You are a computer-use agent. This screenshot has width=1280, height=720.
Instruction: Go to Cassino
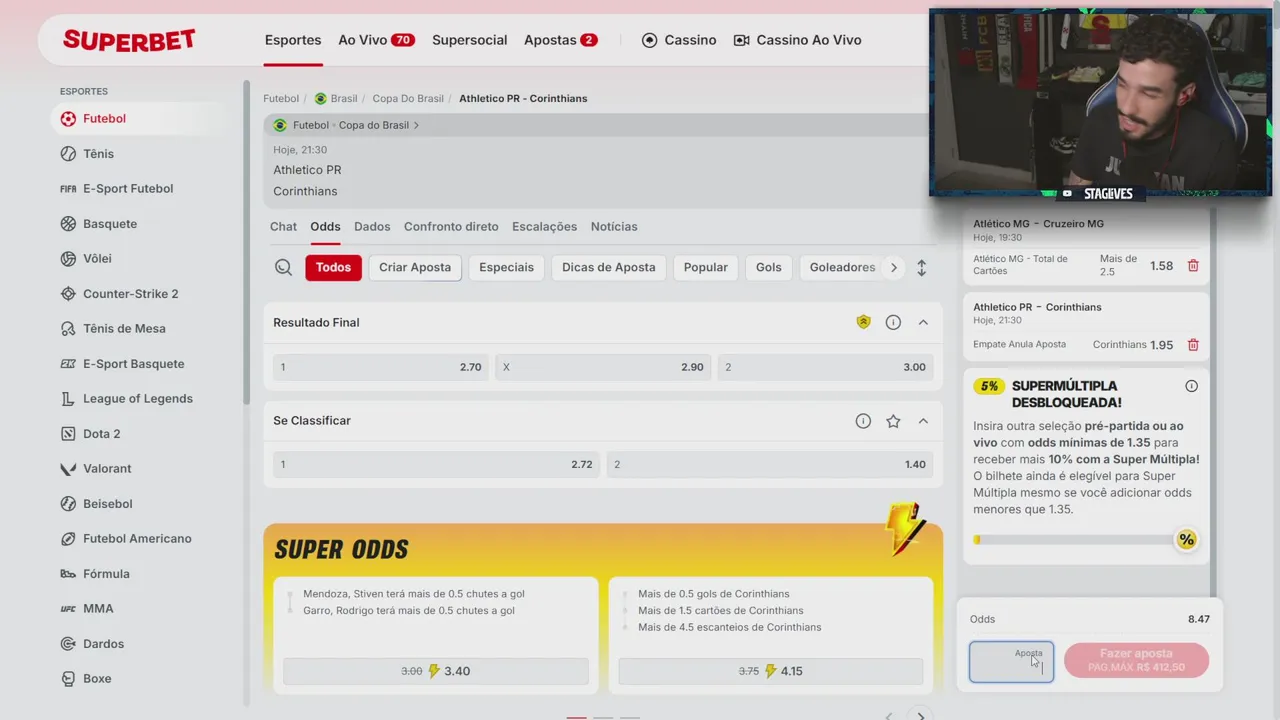click(x=679, y=40)
